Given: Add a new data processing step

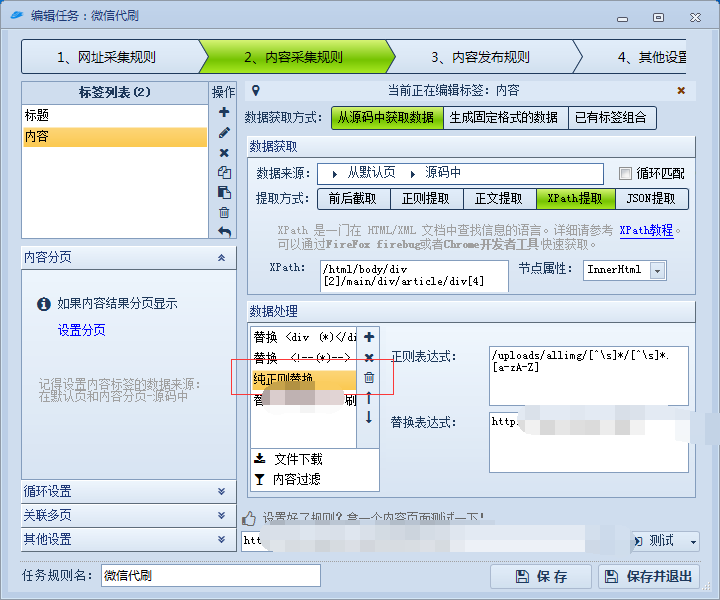Looking at the screenshot, I should pos(368,337).
